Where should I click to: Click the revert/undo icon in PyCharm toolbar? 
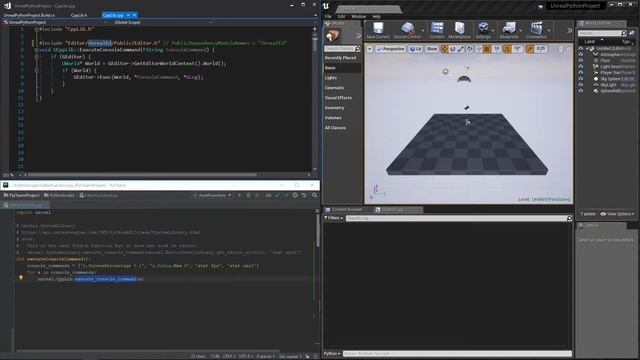[304, 196]
